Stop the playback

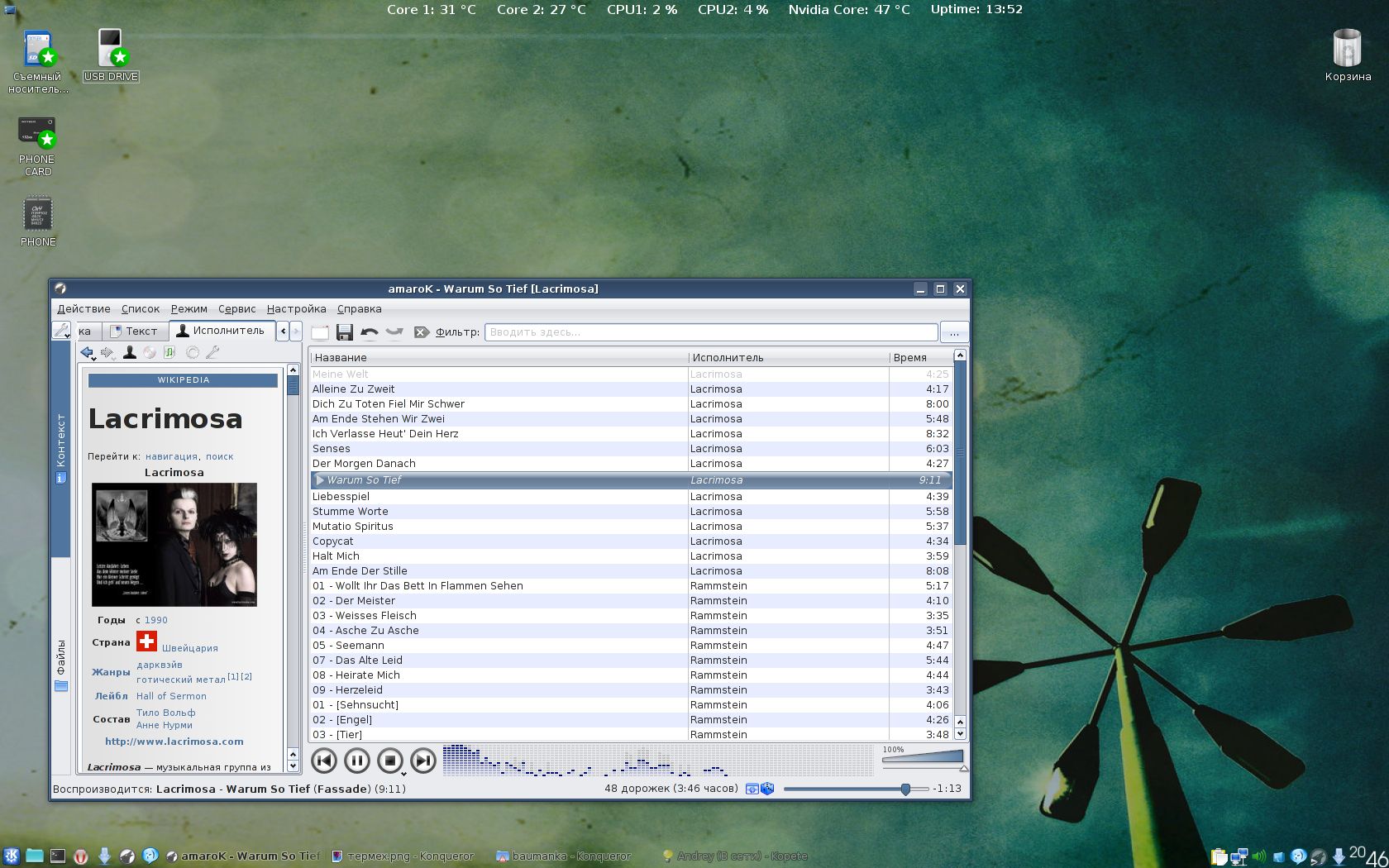390,761
